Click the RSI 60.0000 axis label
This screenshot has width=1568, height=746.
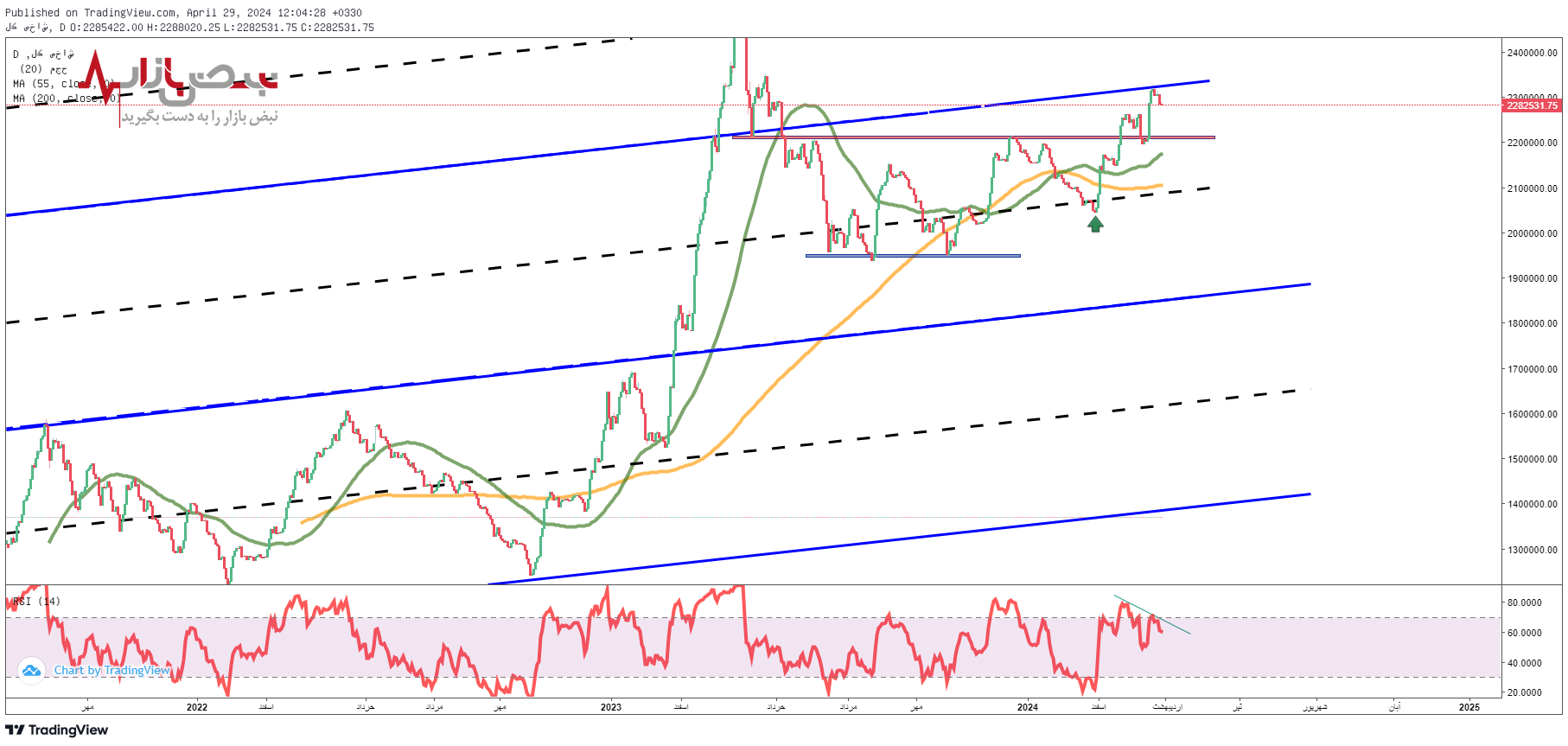[x=1525, y=633]
